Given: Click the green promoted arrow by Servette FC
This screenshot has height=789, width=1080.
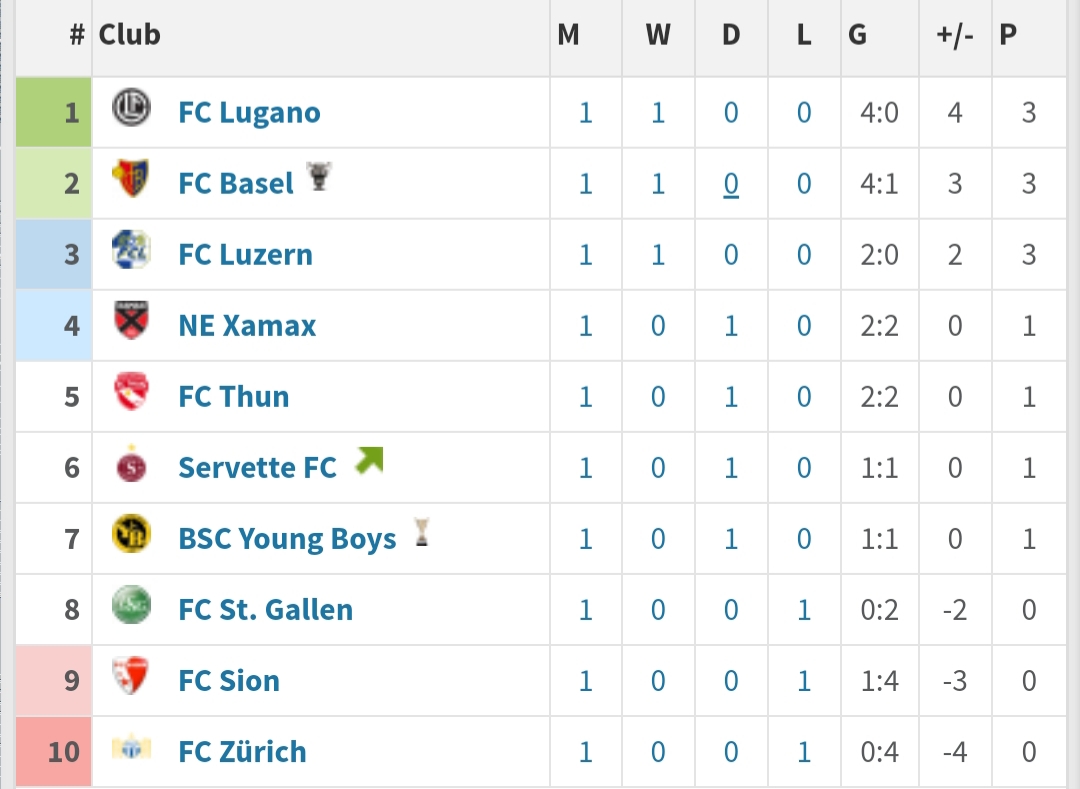Looking at the screenshot, I should coord(369,461).
